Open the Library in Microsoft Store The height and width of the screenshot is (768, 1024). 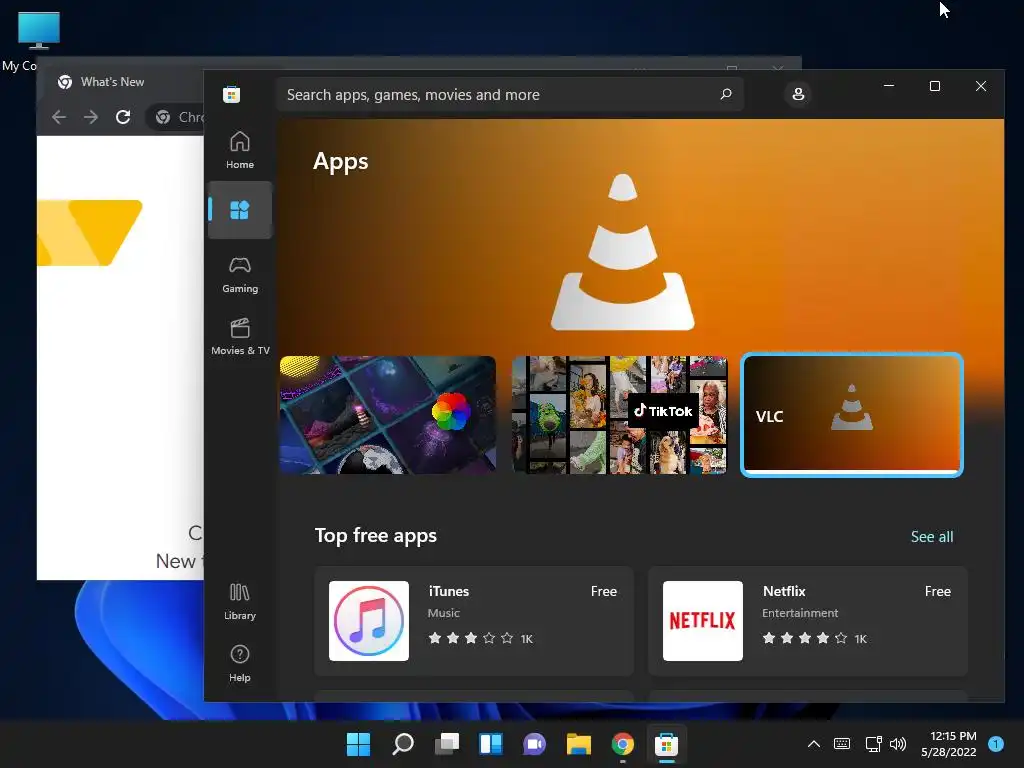pyautogui.click(x=240, y=601)
